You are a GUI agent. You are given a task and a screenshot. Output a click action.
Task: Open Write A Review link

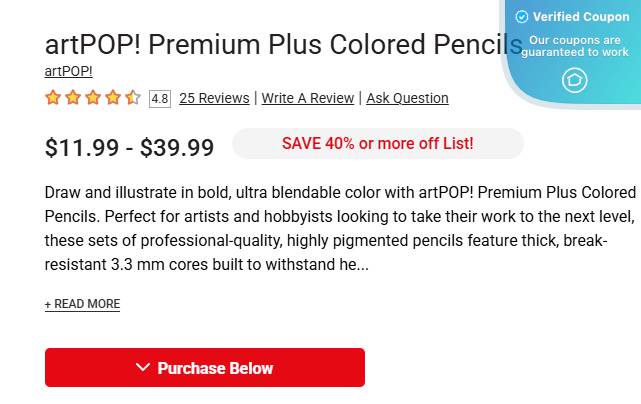pyautogui.click(x=308, y=98)
